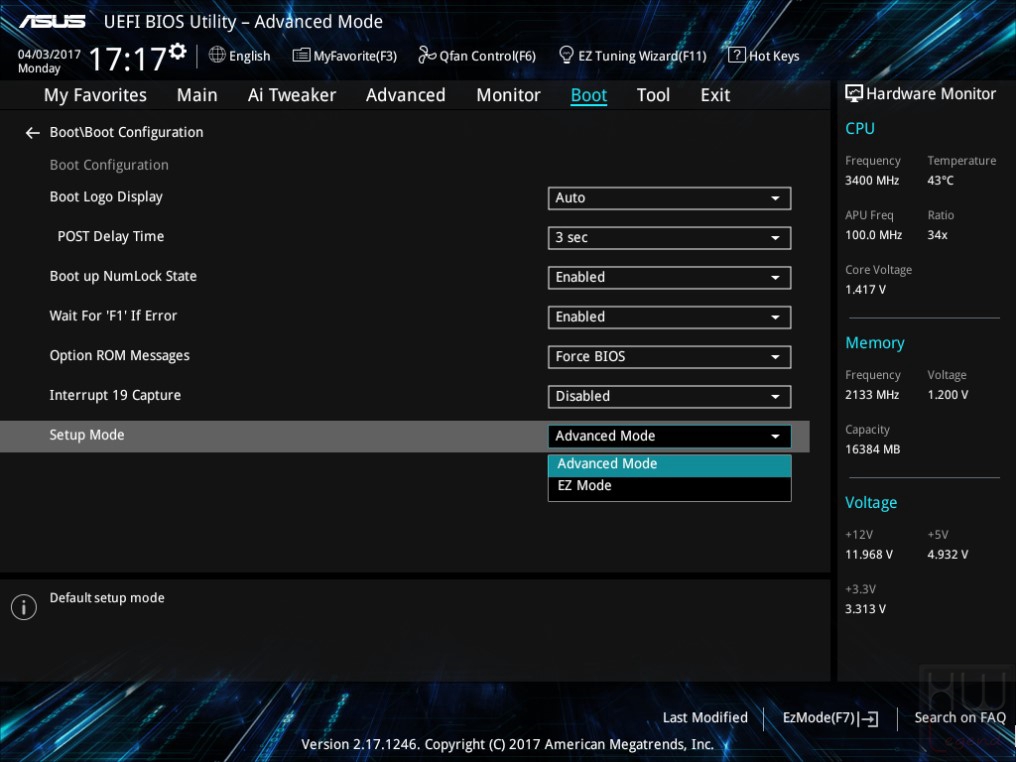The width and height of the screenshot is (1016, 762).
Task: Click the Hot Keys question mark icon
Action: [737, 55]
